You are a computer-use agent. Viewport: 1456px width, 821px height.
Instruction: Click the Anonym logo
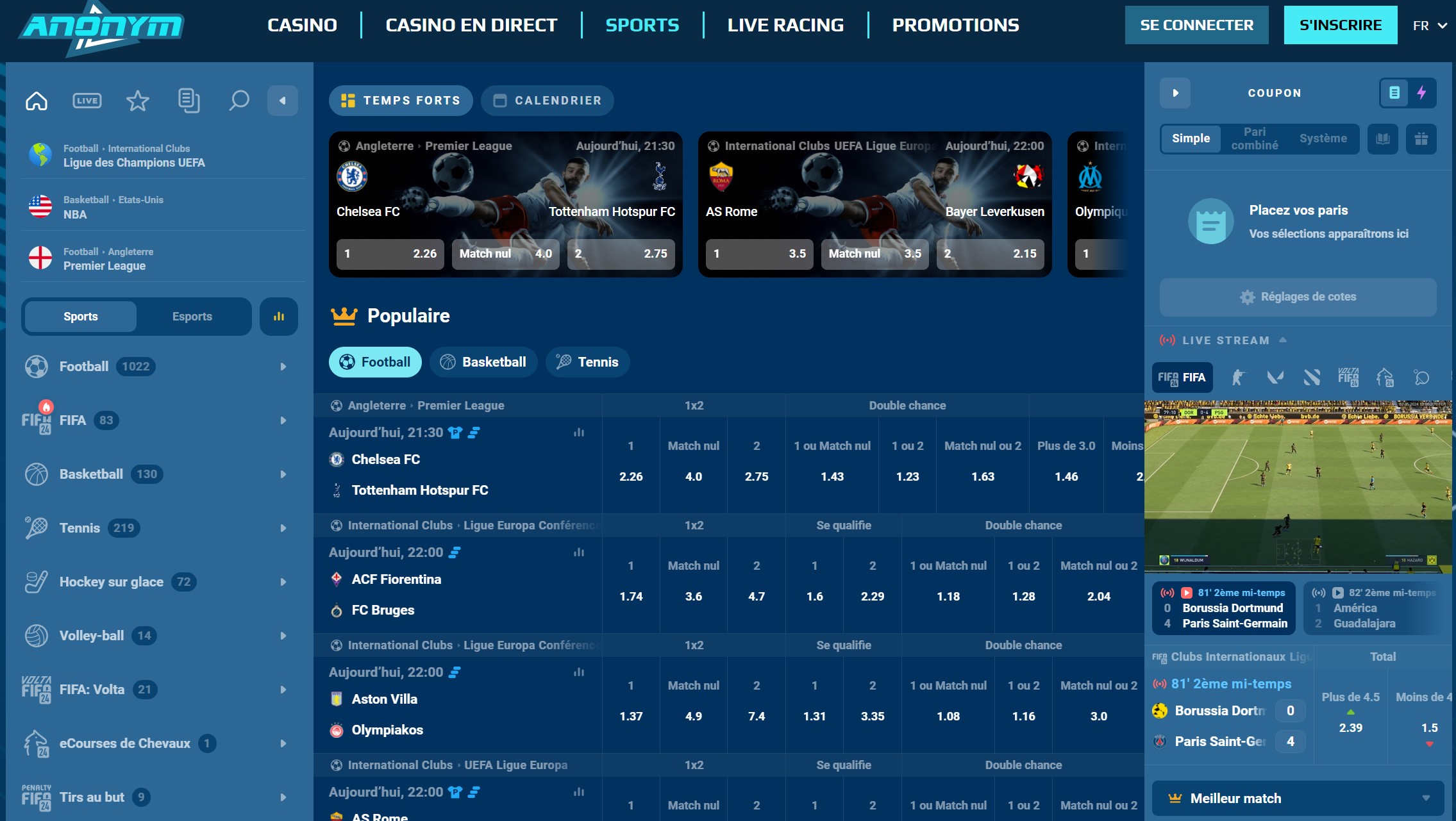103,28
